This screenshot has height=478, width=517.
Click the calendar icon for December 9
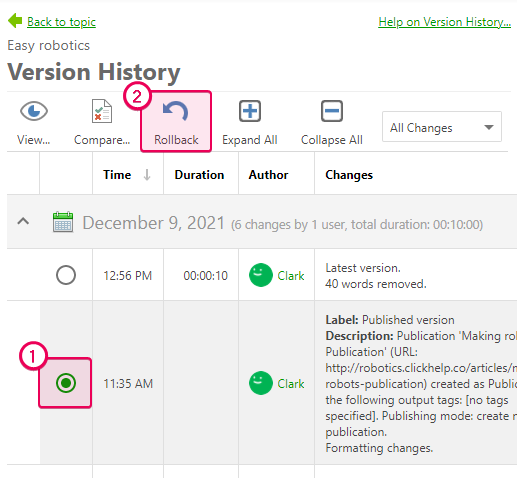(63, 222)
